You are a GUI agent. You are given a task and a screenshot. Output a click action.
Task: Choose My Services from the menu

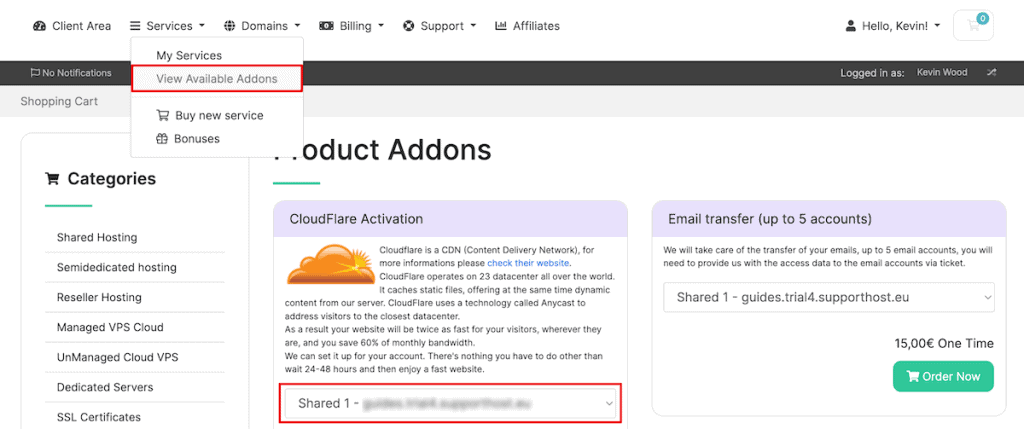point(189,56)
